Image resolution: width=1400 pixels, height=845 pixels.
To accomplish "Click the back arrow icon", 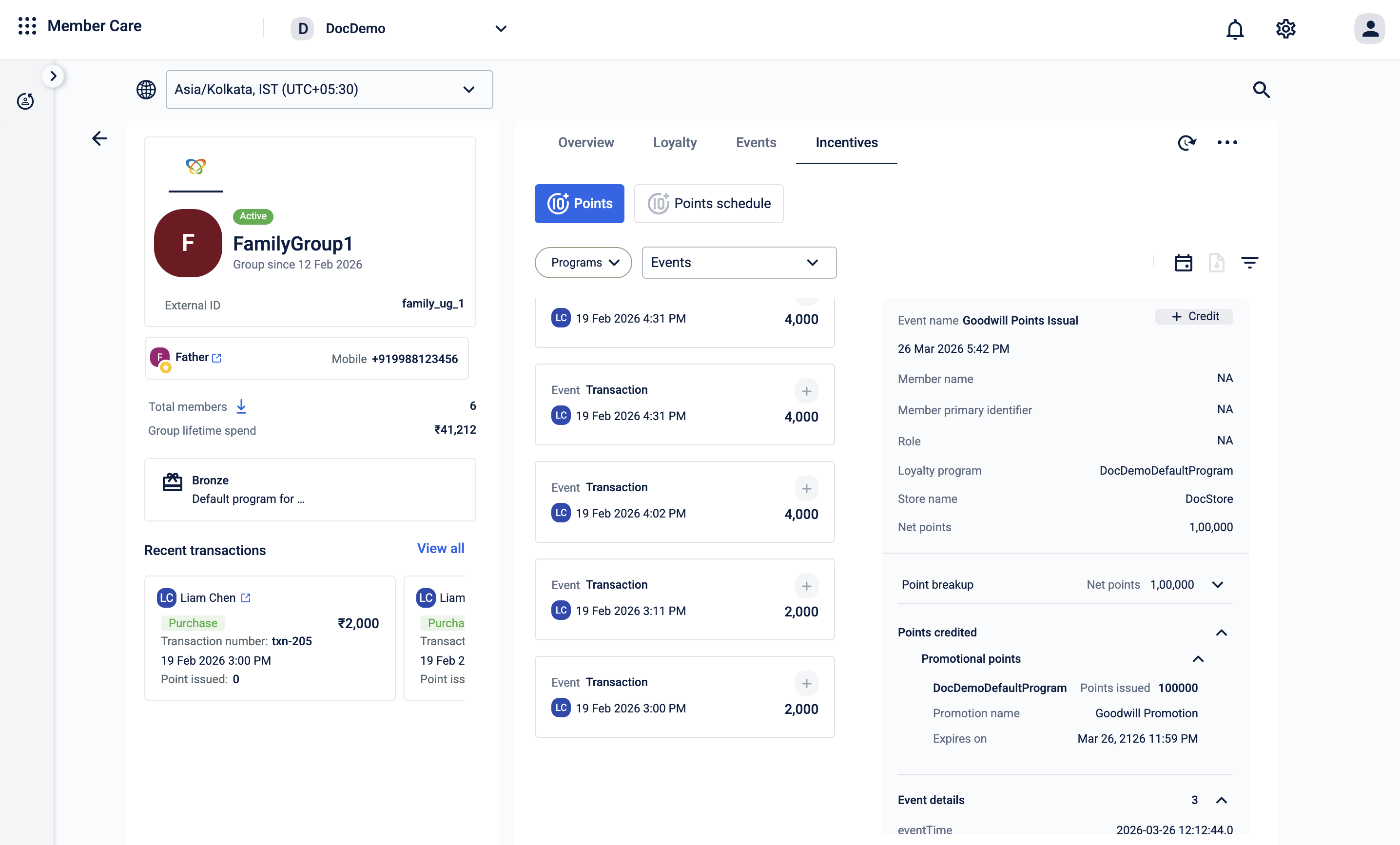I will pyautogui.click(x=99, y=138).
